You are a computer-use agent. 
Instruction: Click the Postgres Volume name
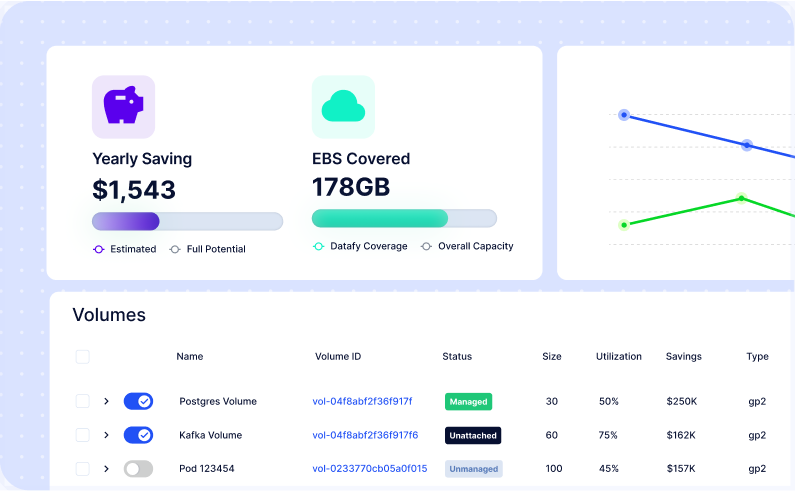[x=218, y=401]
